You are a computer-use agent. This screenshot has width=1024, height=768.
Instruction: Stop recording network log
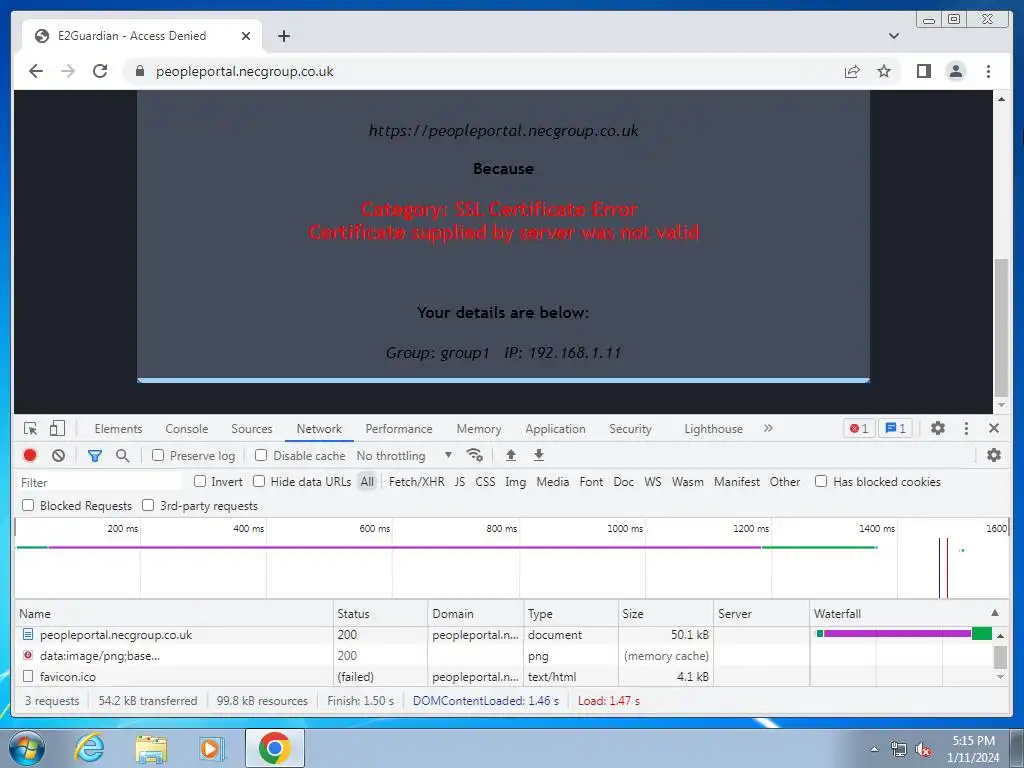pos(30,455)
